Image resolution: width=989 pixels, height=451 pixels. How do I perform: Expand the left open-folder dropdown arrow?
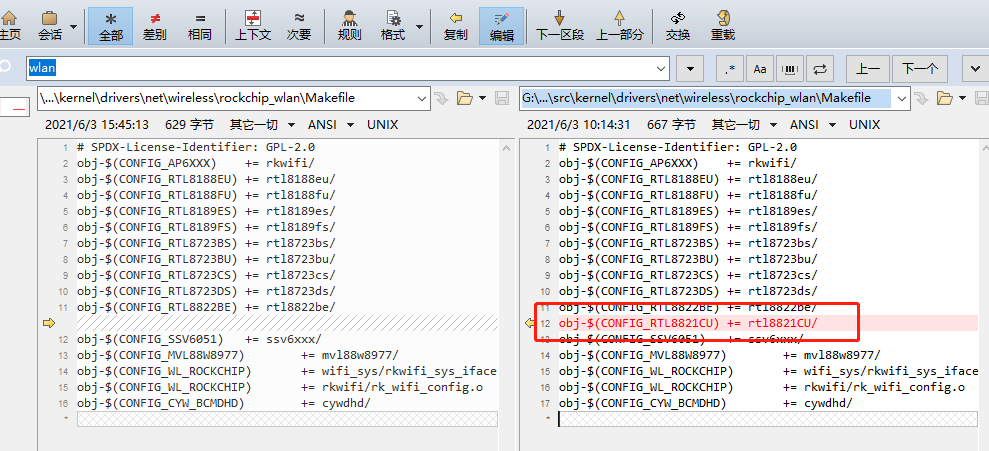483,98
